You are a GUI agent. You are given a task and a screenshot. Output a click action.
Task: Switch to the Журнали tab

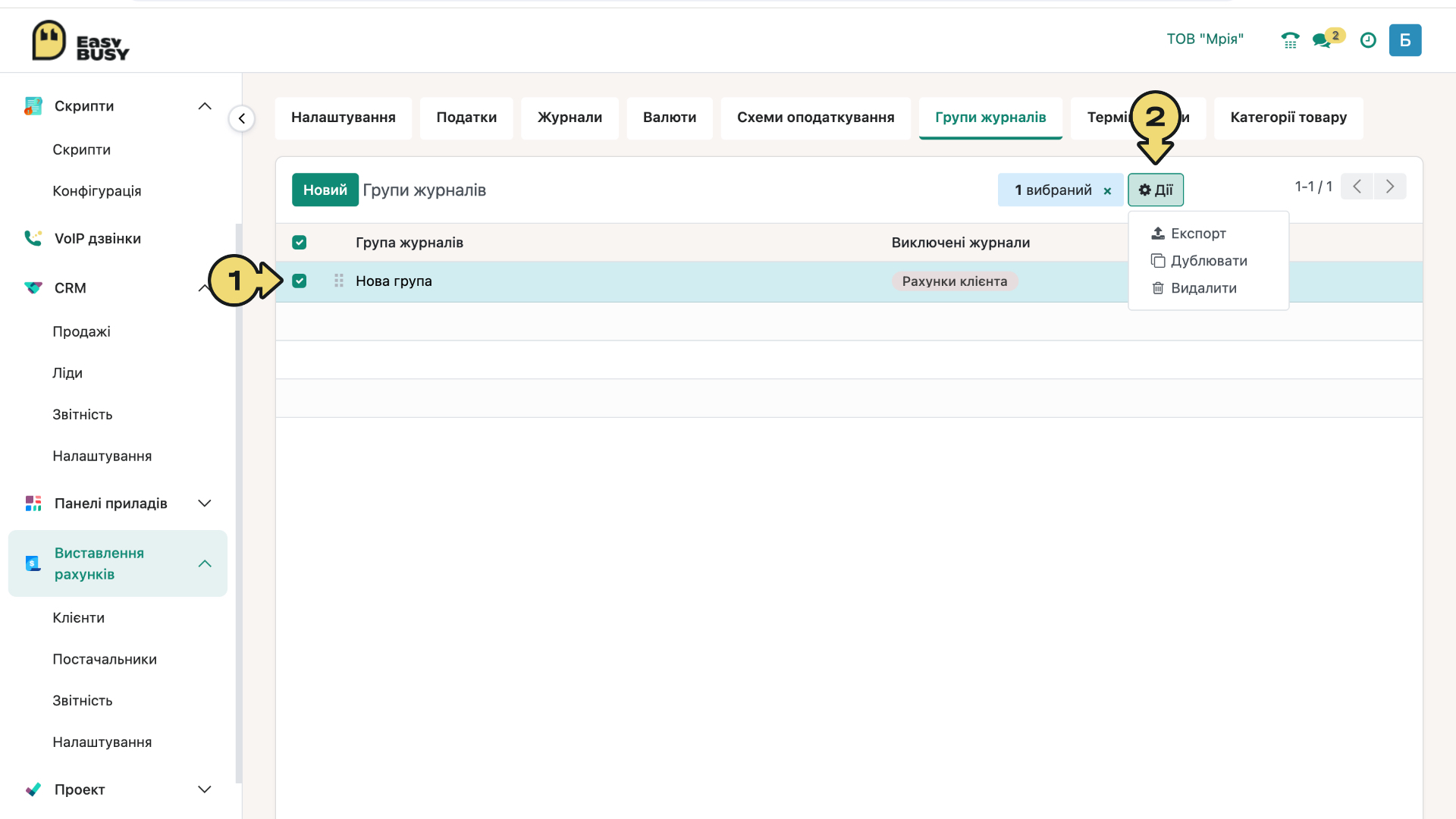(570, 118)
